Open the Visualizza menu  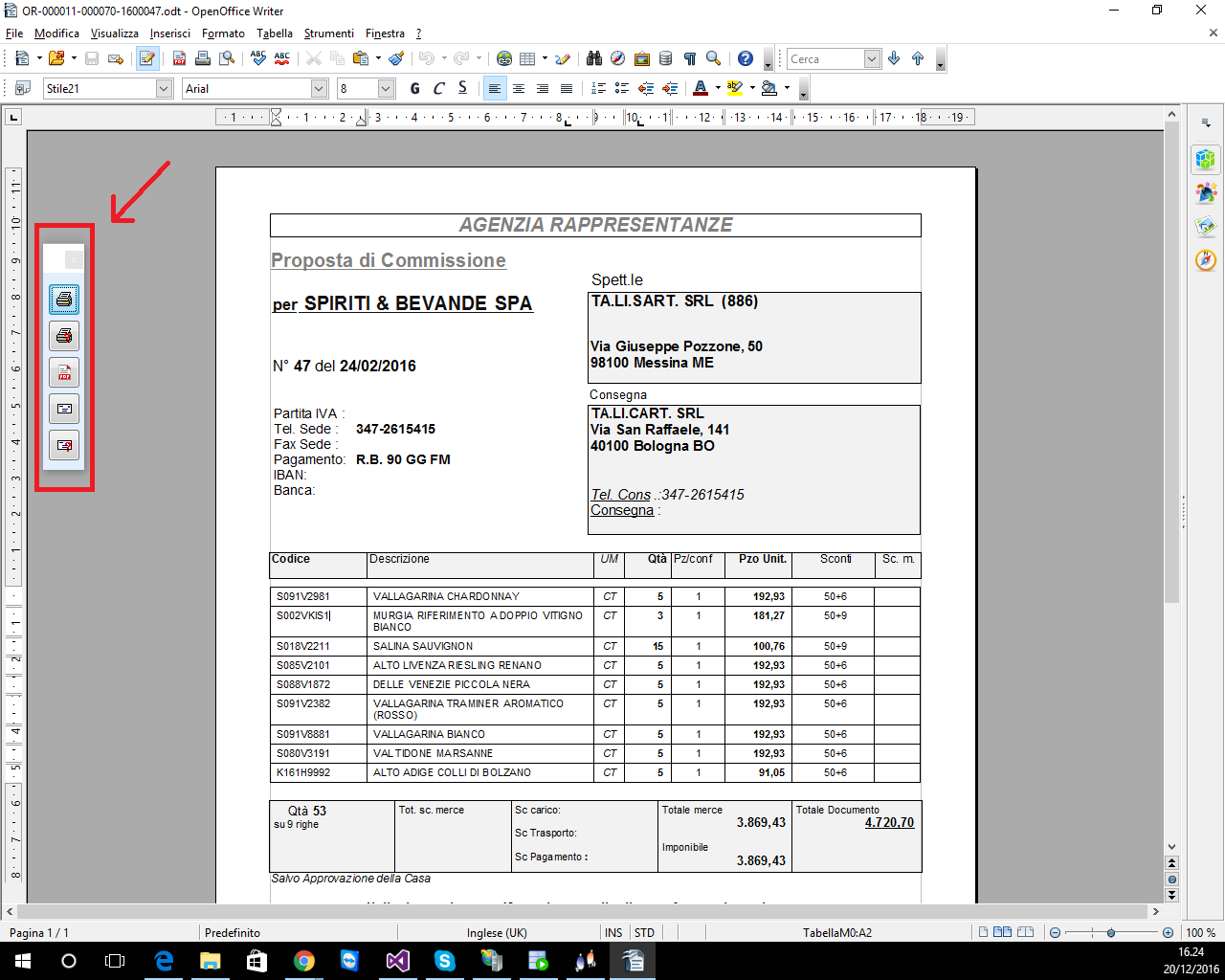coord(115,33)
